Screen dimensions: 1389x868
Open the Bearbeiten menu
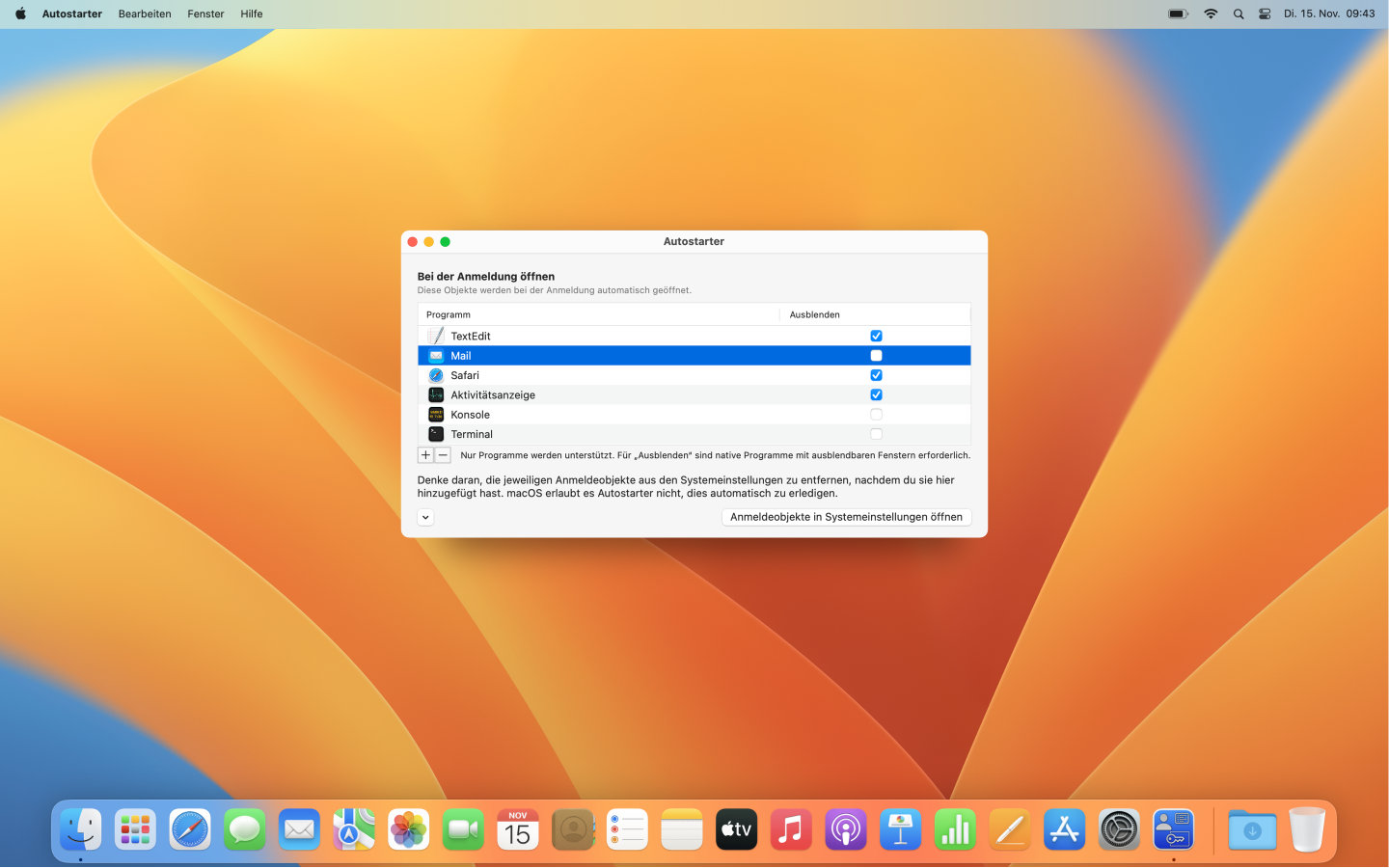point(145,14)
